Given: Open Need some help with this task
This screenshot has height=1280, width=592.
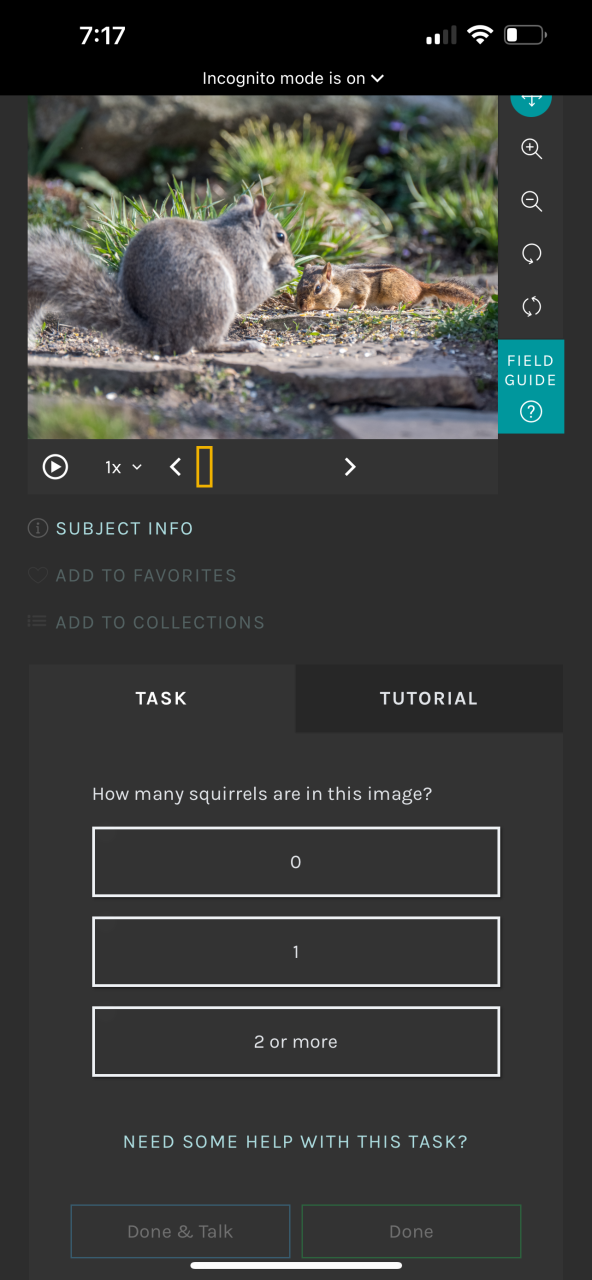Looking at the screenshot, I should click(296, 1142).
